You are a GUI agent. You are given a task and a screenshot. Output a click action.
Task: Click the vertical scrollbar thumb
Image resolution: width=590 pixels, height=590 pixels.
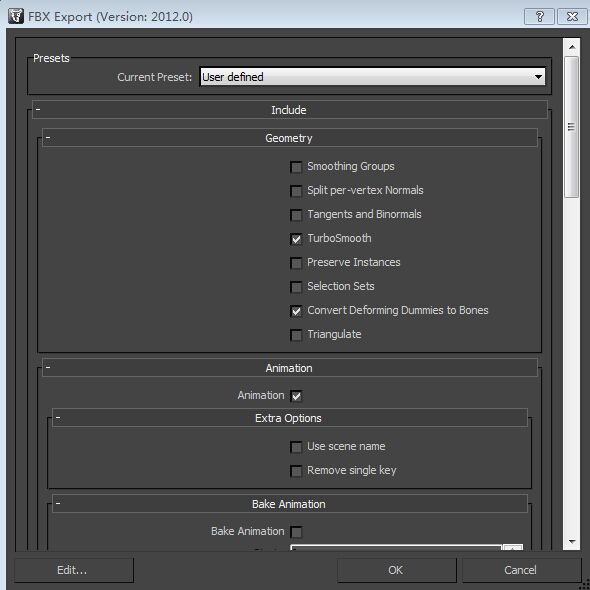click(x=572, y=127)
